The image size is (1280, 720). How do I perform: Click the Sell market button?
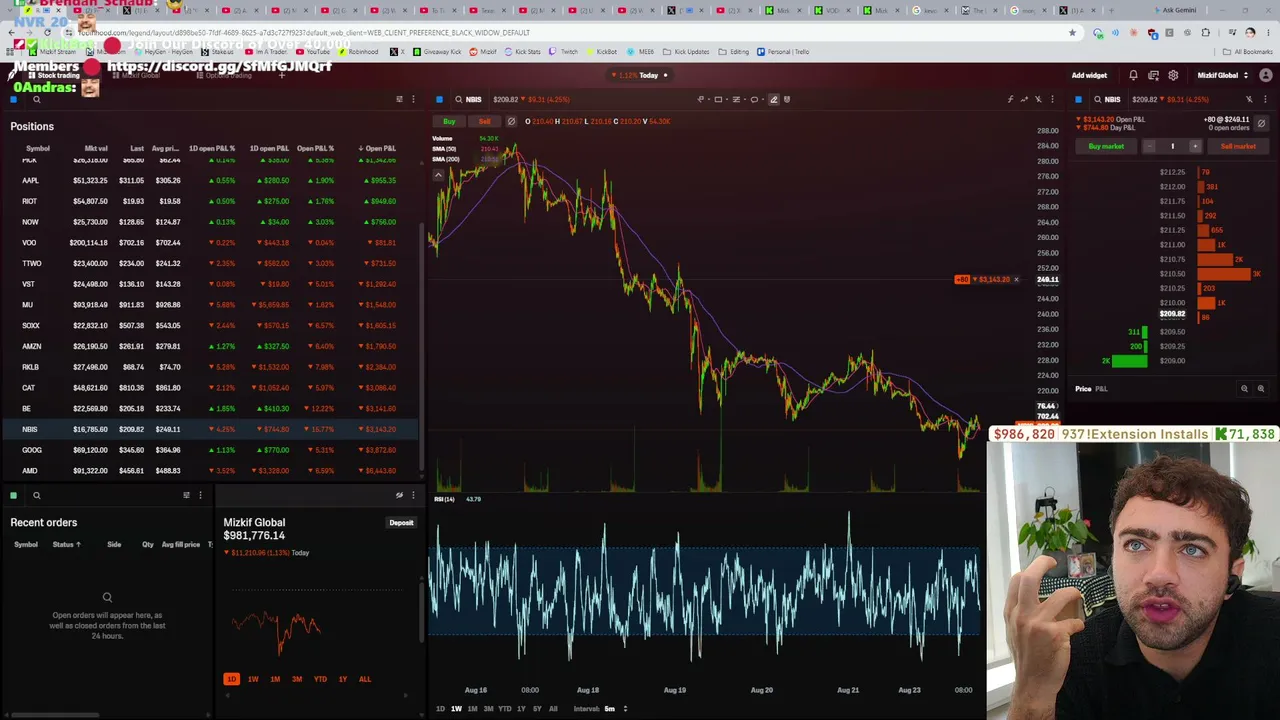[x=1238, y=146]
